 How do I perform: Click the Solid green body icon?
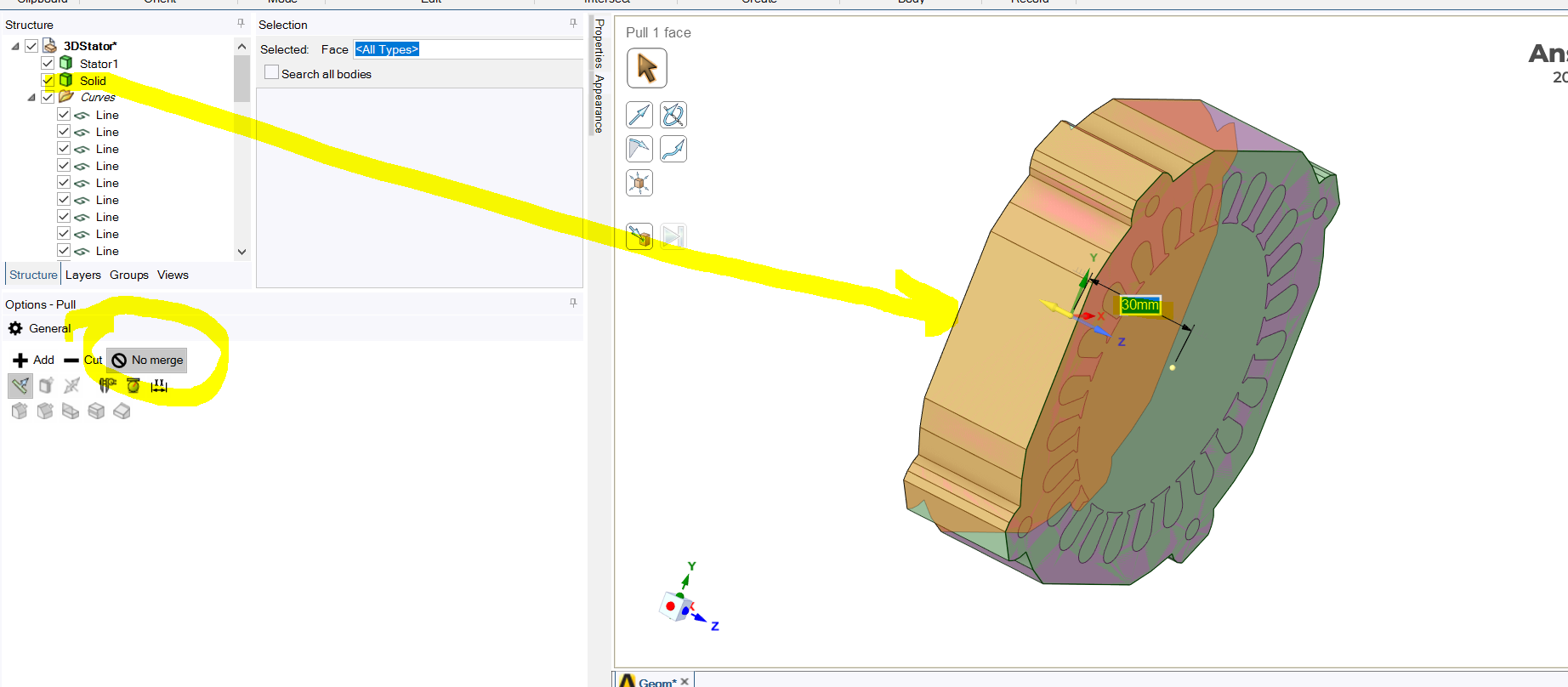point(66,80)
